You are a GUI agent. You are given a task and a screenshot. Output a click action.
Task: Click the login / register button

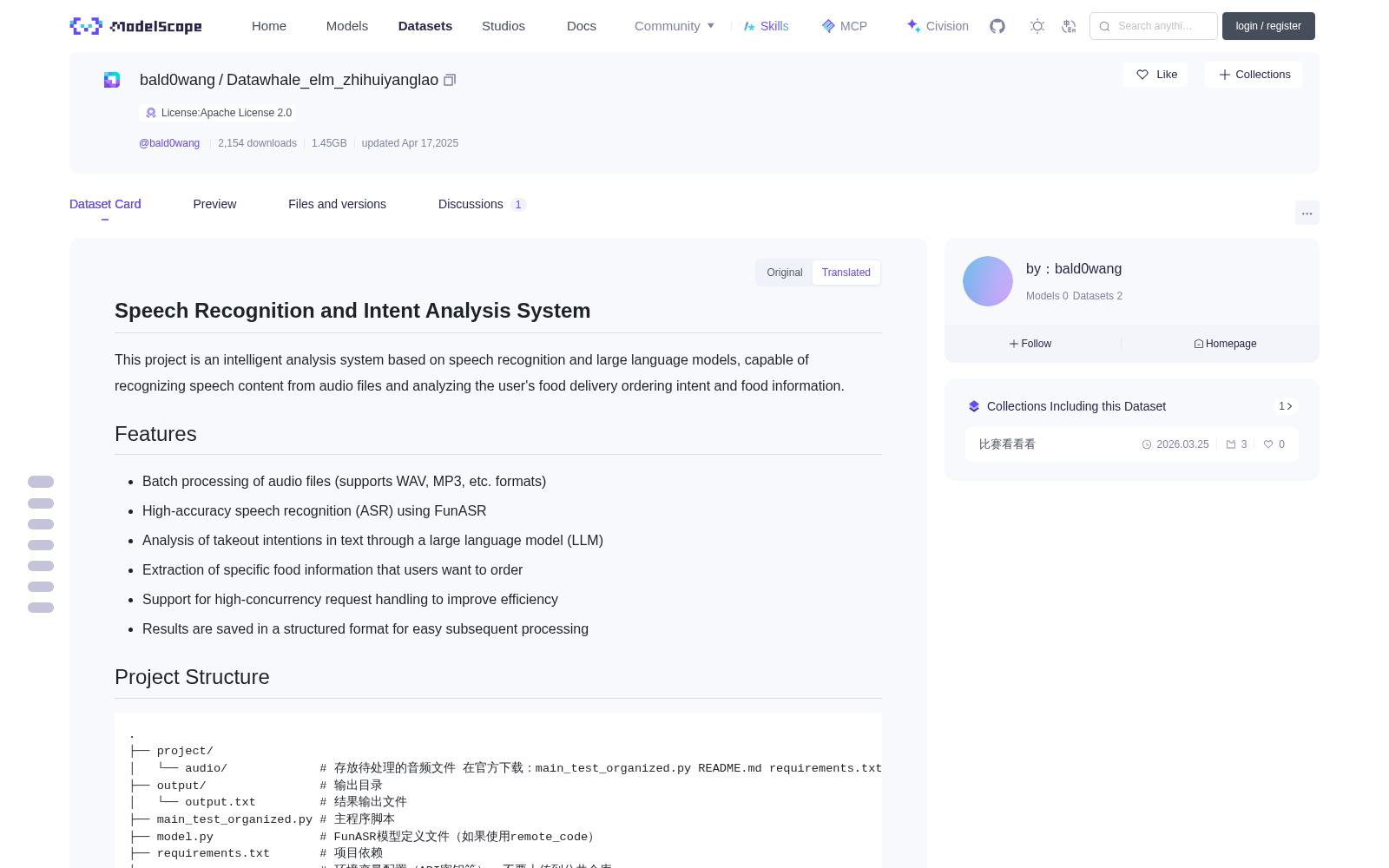(x=1268, y=26)
